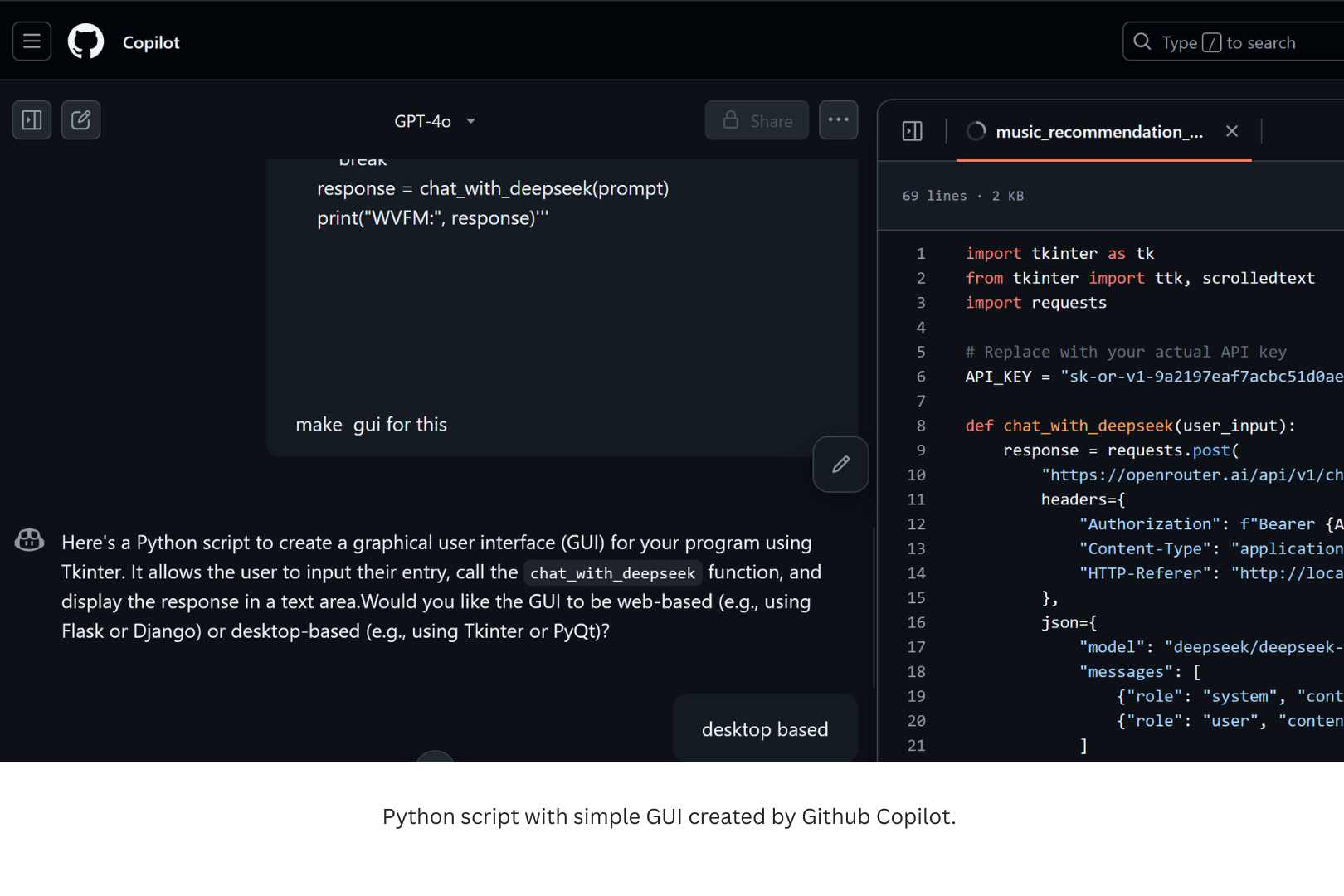Click the 'desktop based' reply message
The height and width of the screenshot is (896, 1344).
764,729
